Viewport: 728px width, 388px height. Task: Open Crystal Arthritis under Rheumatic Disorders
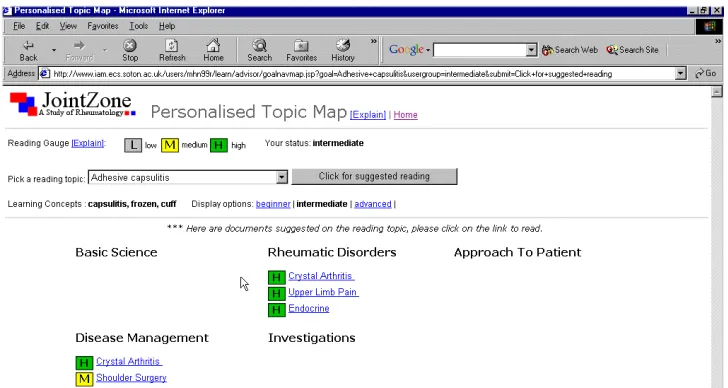point(321,276)
